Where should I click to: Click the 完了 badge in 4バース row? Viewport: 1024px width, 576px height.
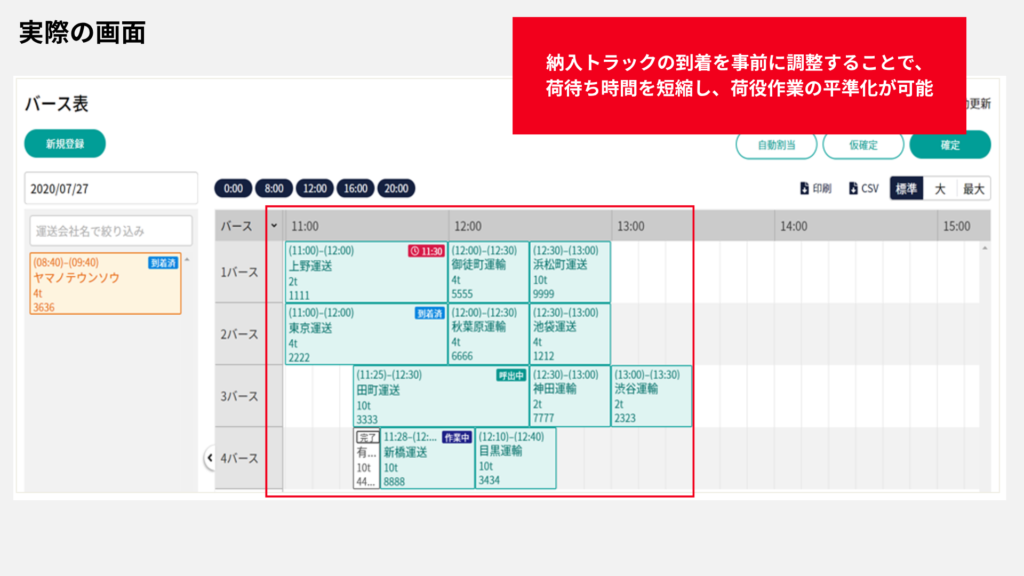tap(367, 437)
